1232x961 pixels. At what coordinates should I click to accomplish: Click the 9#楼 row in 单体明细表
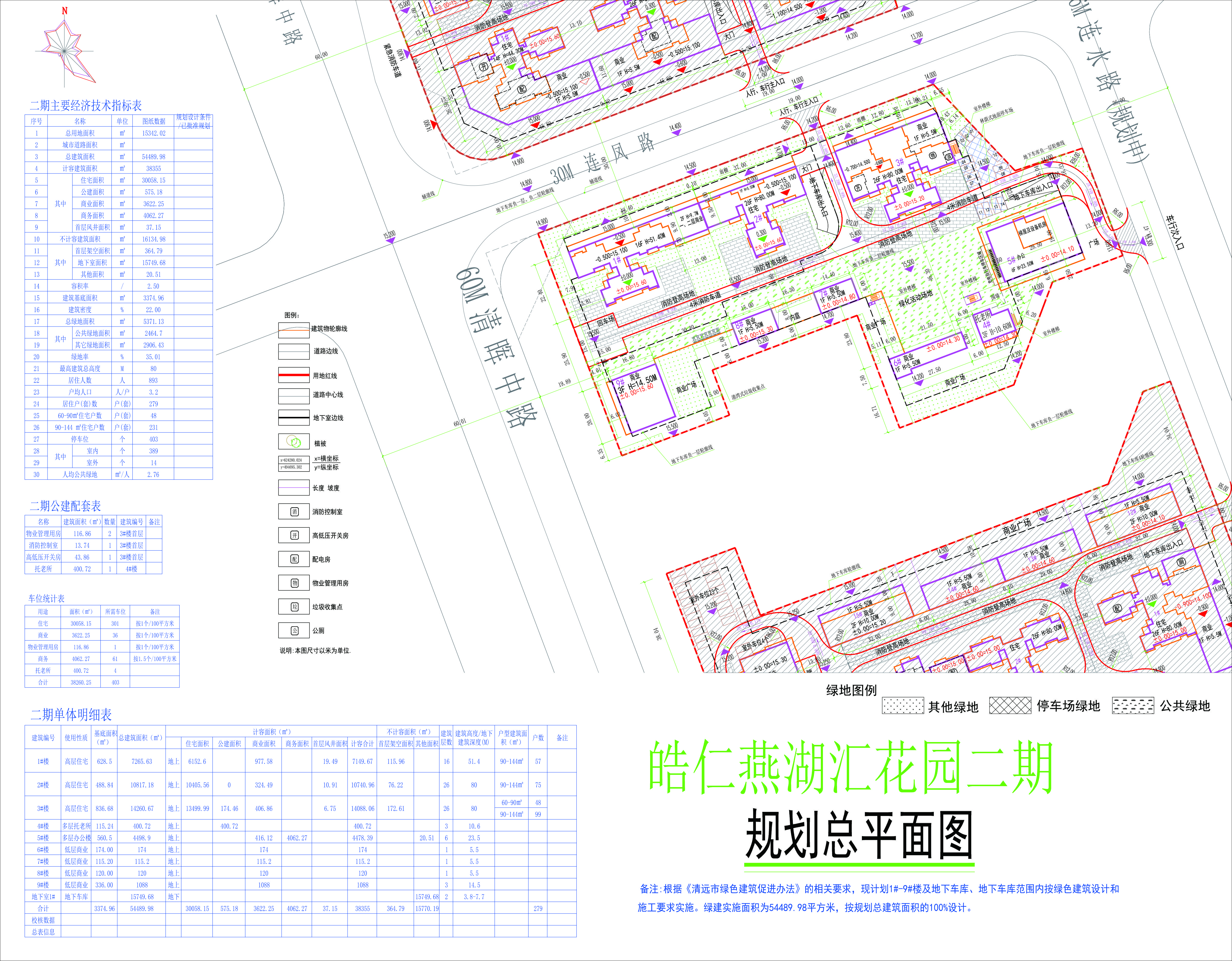coord(300,885)
